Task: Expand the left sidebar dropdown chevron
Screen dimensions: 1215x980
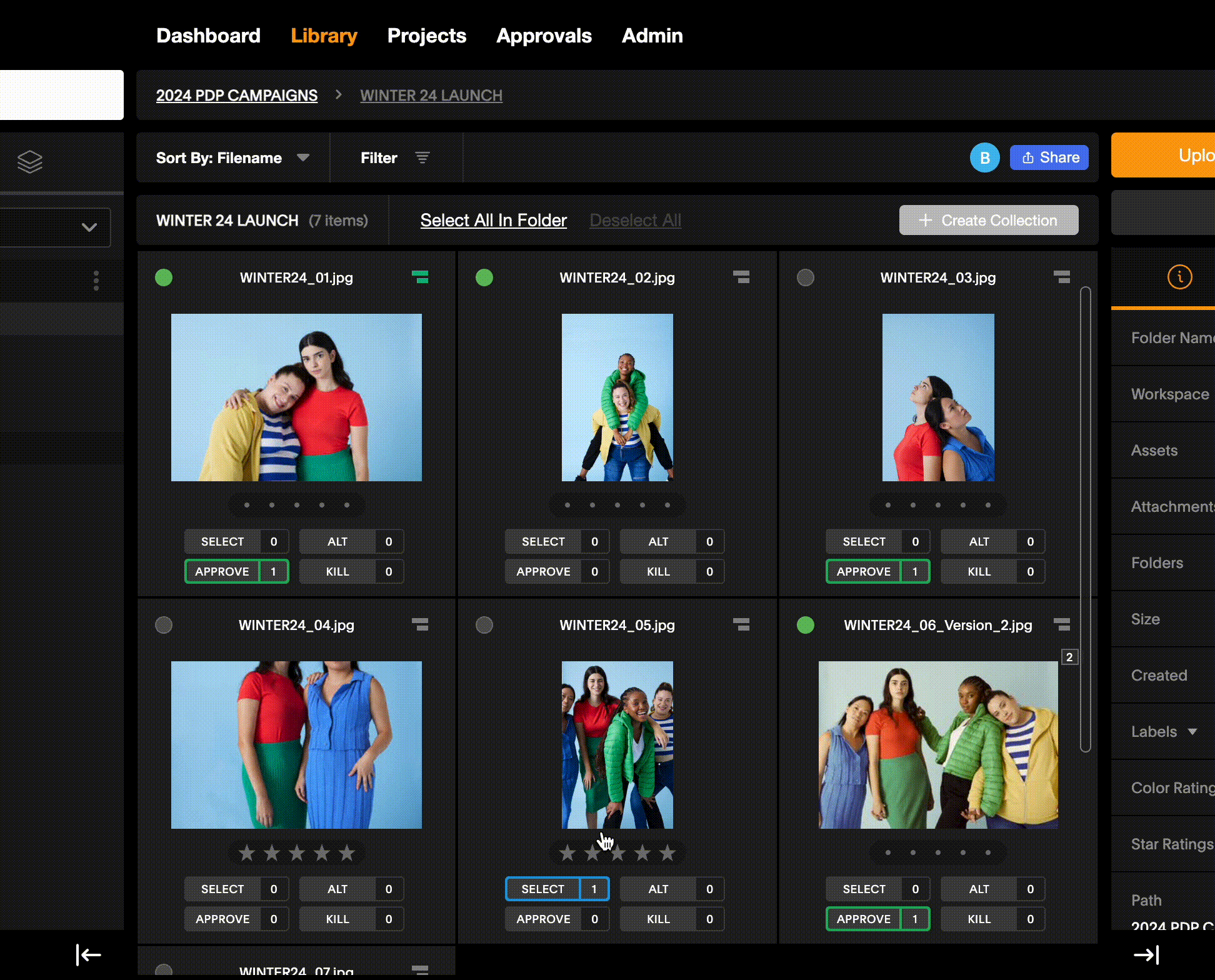Action: point(89,227)
